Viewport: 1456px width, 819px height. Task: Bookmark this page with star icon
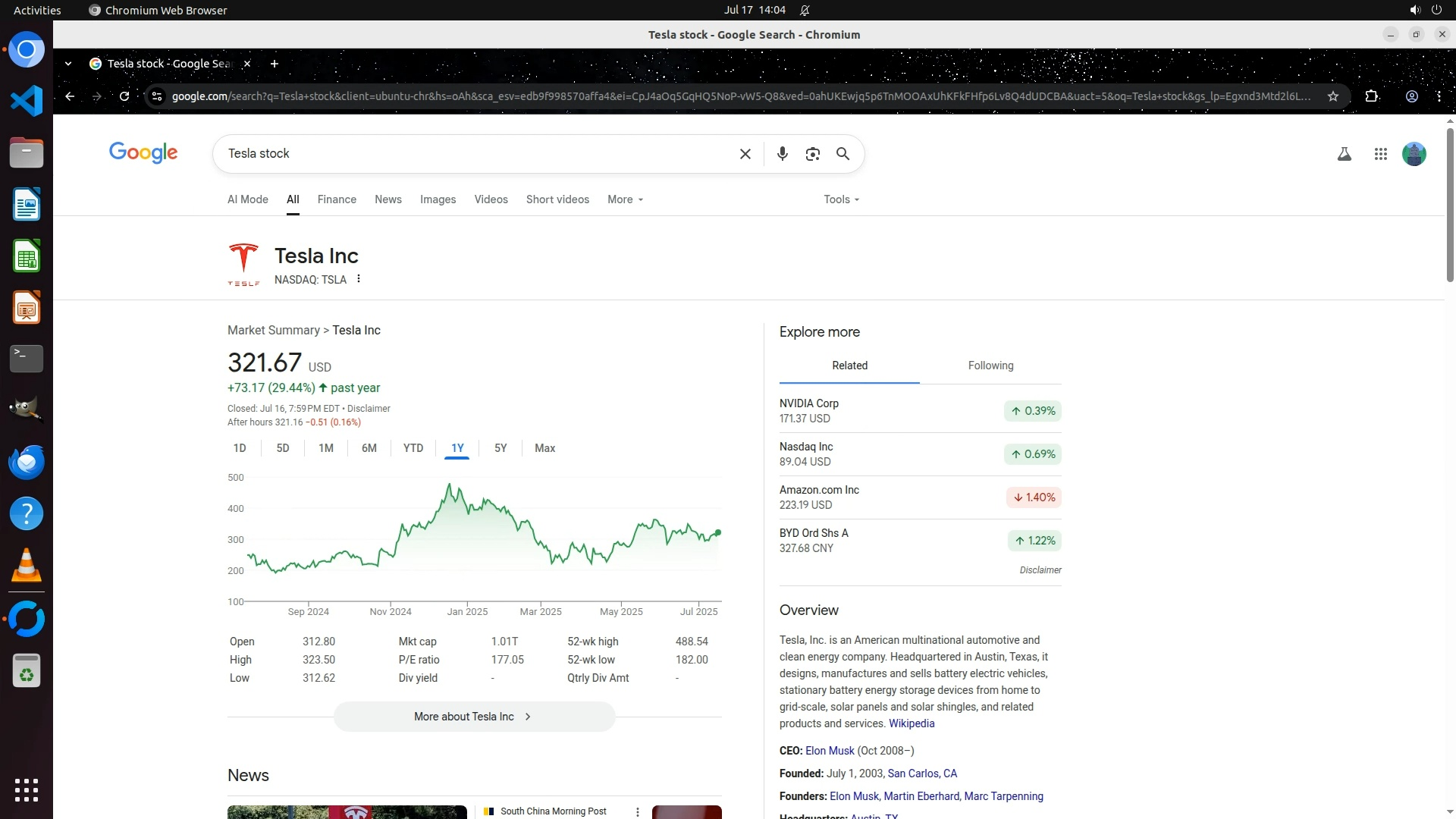pos(1332,96)
